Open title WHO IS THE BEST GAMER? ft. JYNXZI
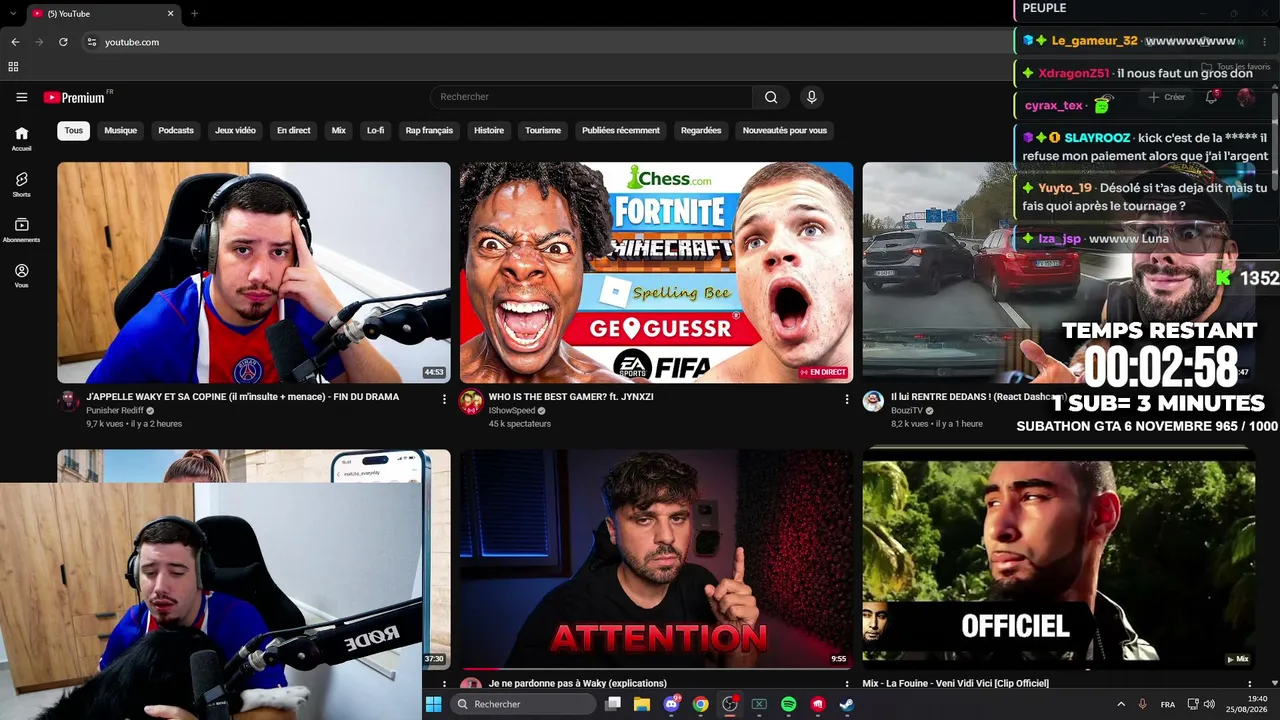Viewport: 1280px width, 720px height. click(571, 397)
